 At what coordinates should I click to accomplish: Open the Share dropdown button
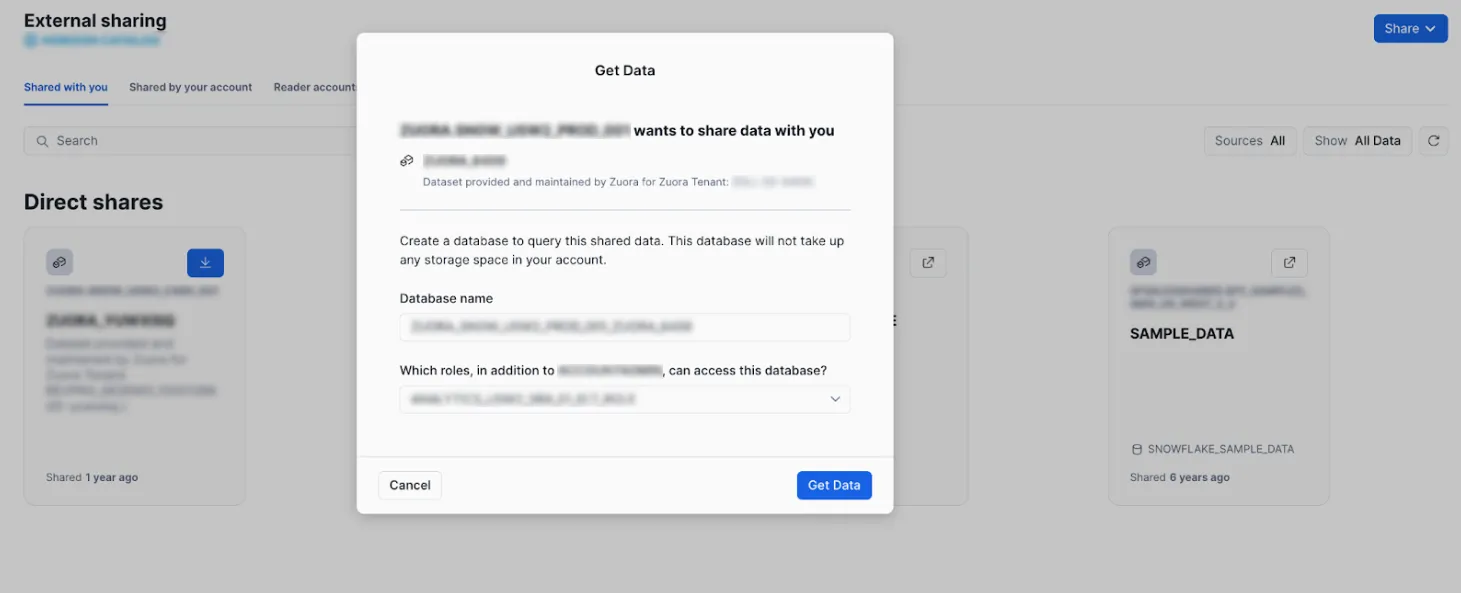[x=1410, y=29]
